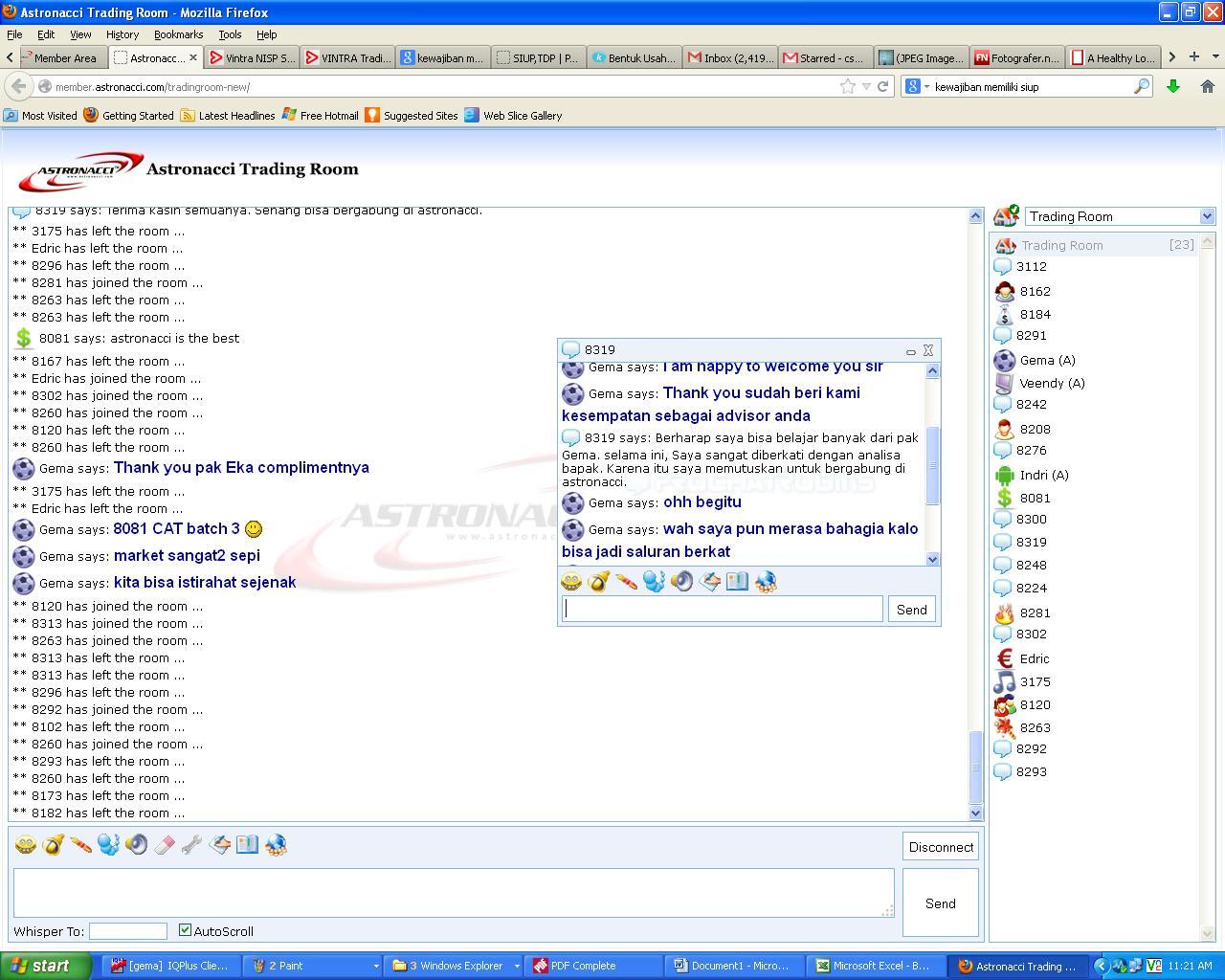The height and width of the screenshot is (980, 1225).
Task: Click the horn icon in the 8319 private chat
Action: pyautogui.click(x=599, y=581)
